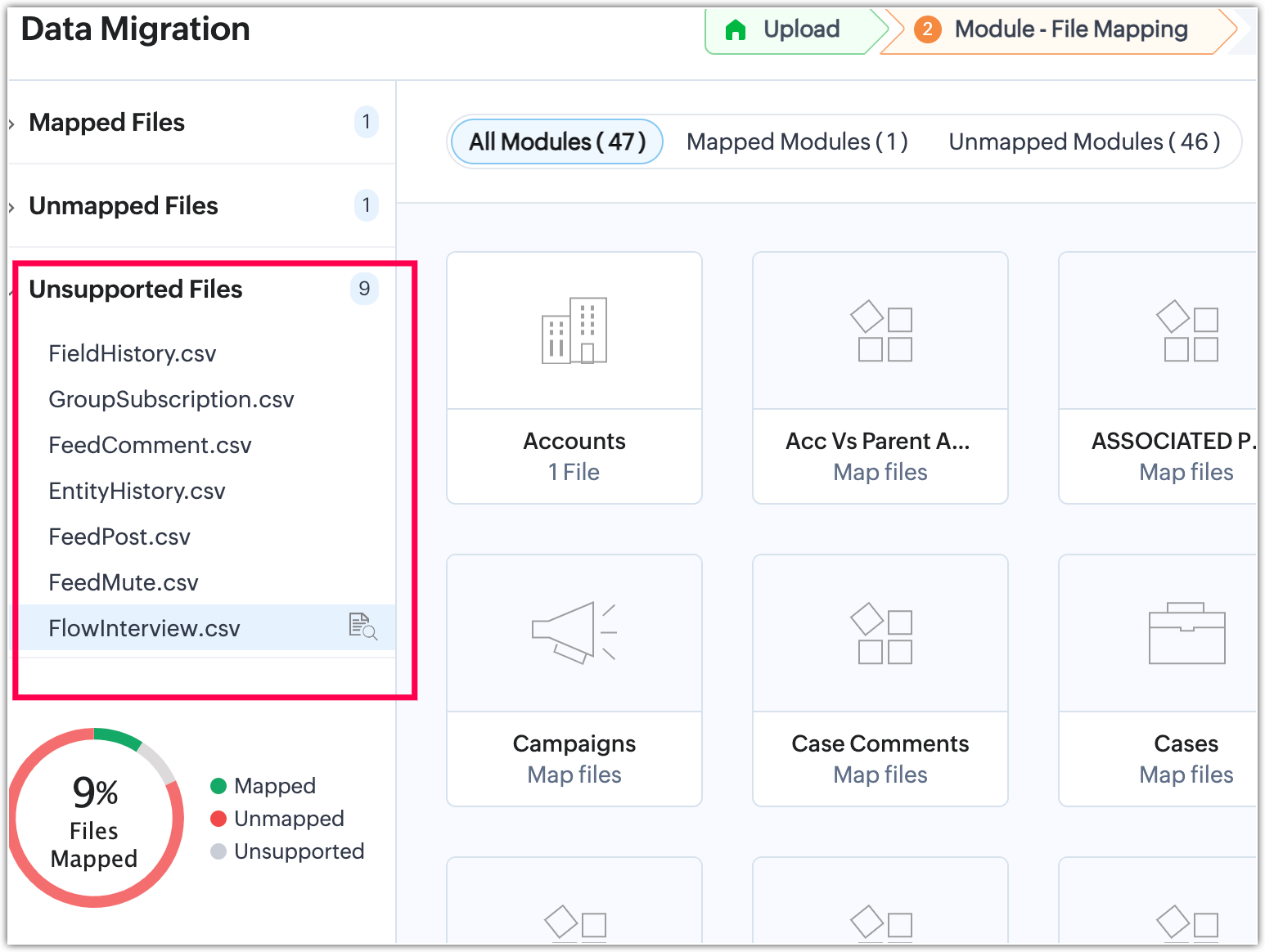1265x952 pixels.
Task: Click the green home icon in Upload step
Action: 736,30
